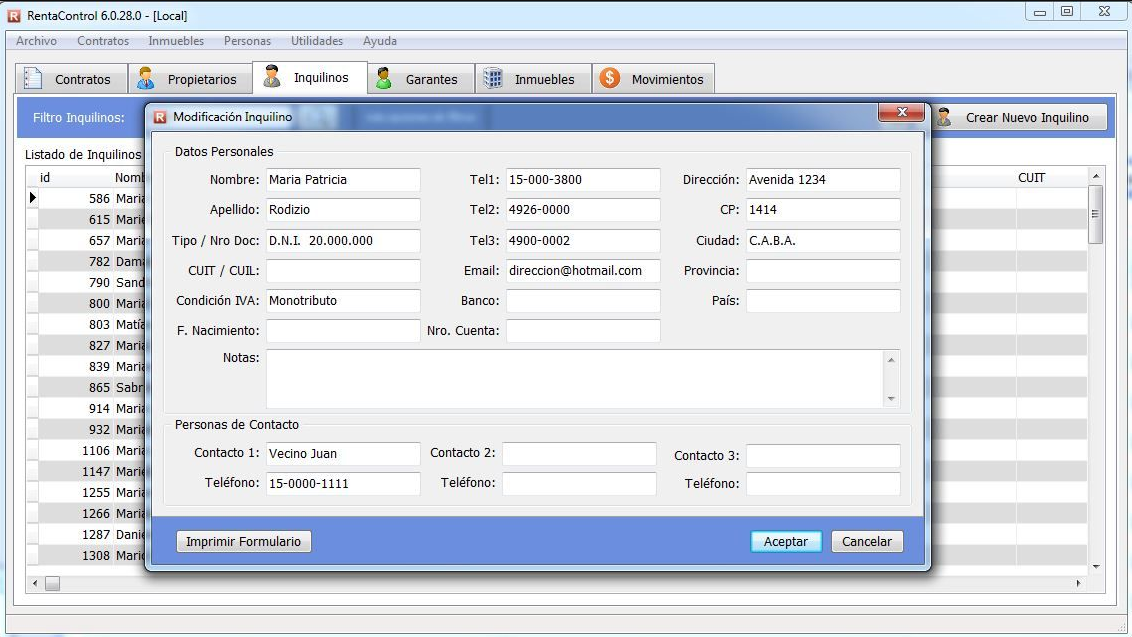This screenshot has width=1132, height=637.
Task: Open the Inmuebles menu in menu bar
Action: click(176, 41)
